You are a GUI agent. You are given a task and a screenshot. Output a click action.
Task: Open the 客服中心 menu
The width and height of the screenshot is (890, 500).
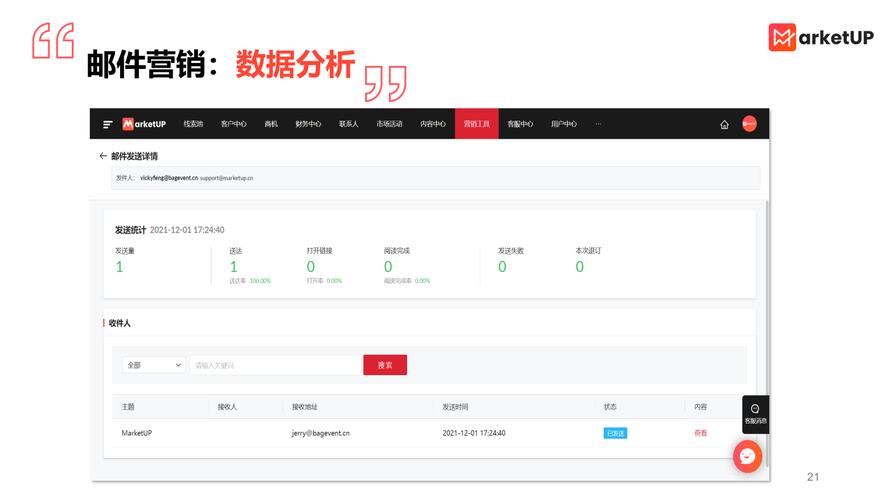520,124
